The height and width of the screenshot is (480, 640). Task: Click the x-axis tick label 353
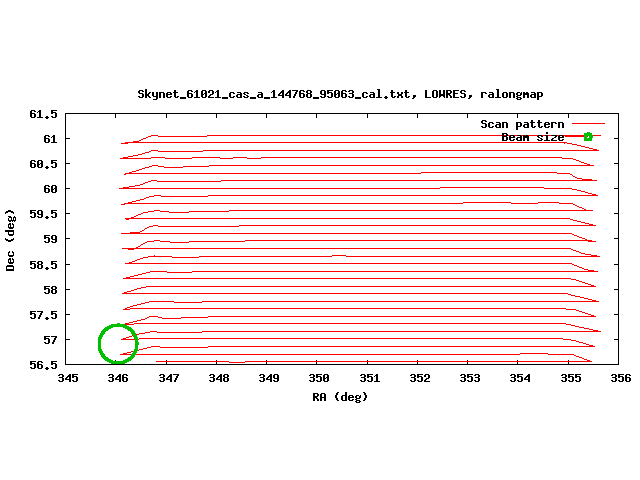pyautogui.click(x=470, y=378)
